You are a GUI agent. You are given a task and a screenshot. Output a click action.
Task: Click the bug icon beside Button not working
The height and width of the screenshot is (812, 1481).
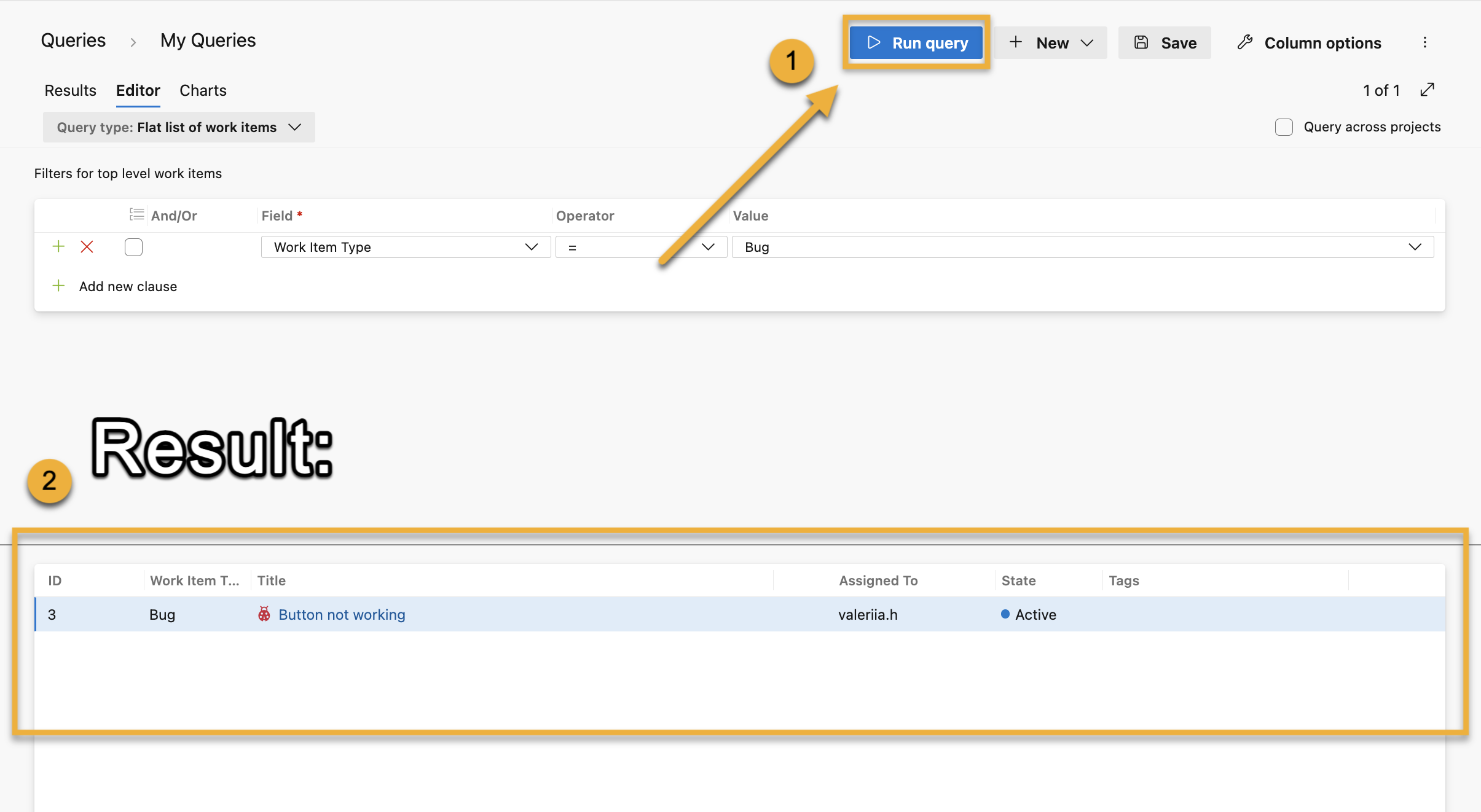point(264,614)
